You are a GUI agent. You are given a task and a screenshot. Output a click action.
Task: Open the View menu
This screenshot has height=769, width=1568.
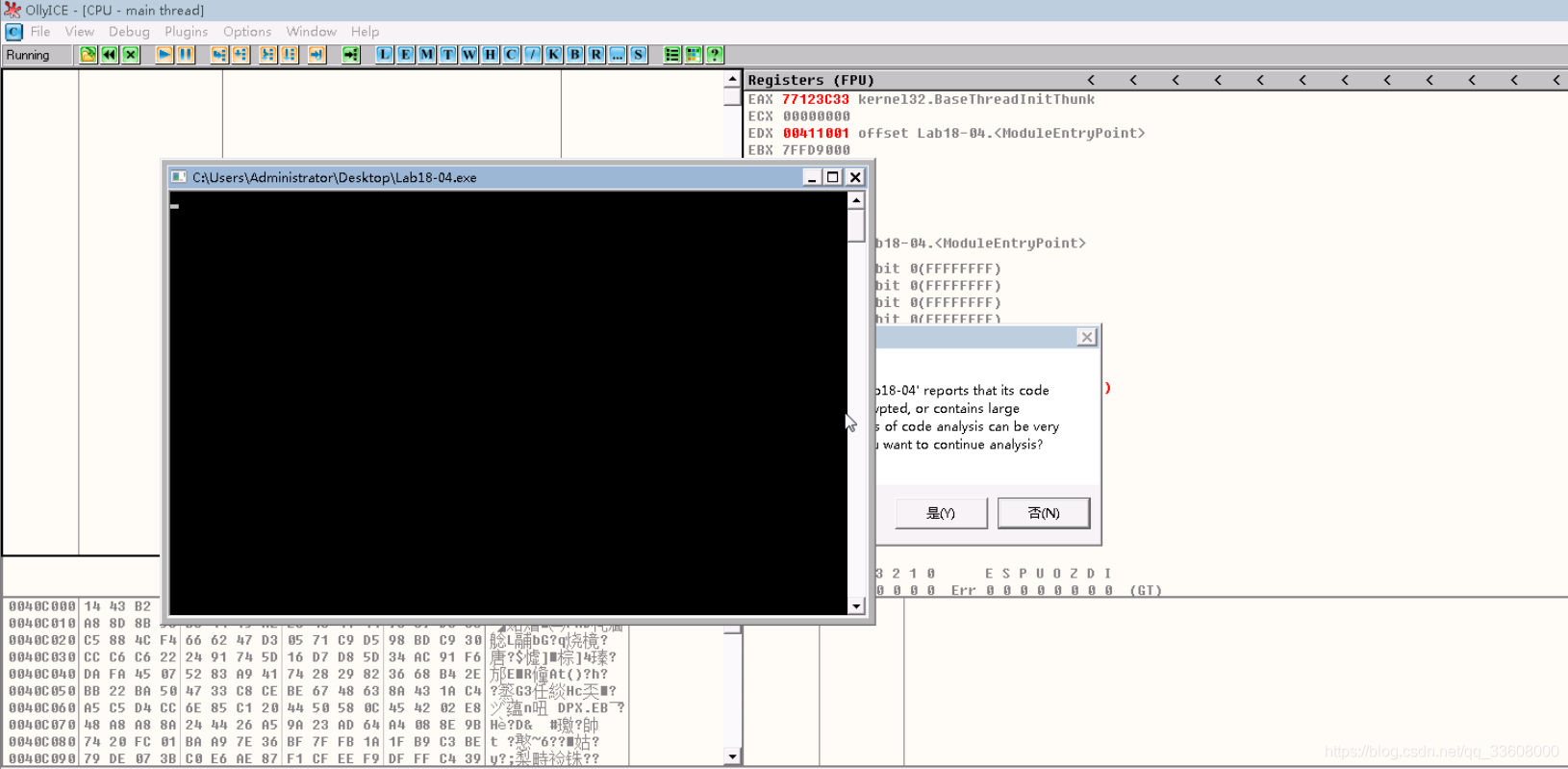[80, 32]
